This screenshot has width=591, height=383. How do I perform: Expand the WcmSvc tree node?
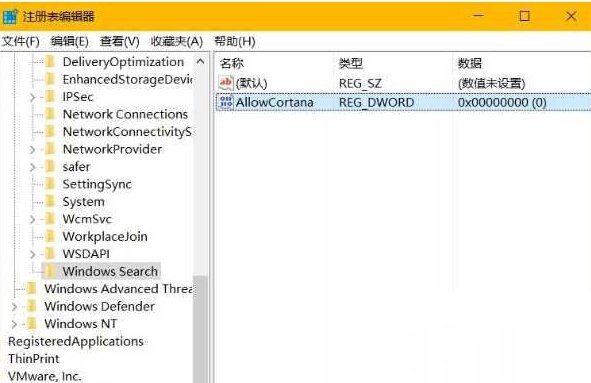pyautogui.click(x=32, y=219)
